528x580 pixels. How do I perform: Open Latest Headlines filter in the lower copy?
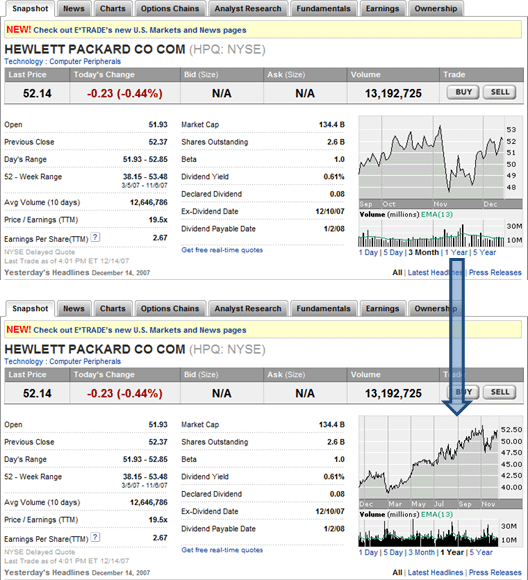435,573
